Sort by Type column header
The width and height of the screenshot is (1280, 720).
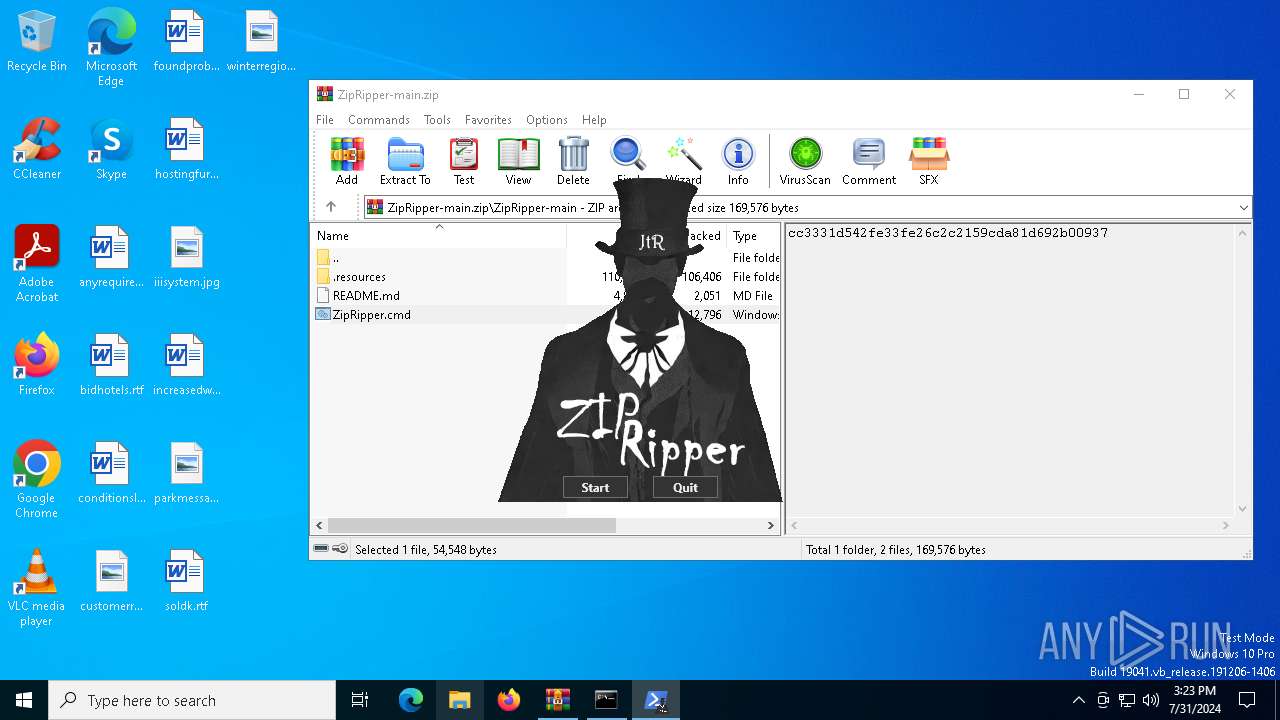coord(753,236)
